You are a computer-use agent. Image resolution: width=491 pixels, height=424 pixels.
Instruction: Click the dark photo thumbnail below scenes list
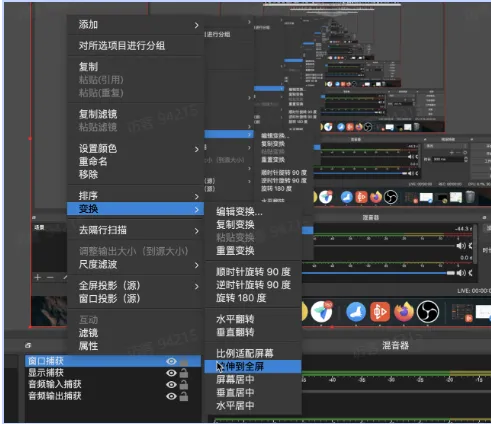point(49,311)
